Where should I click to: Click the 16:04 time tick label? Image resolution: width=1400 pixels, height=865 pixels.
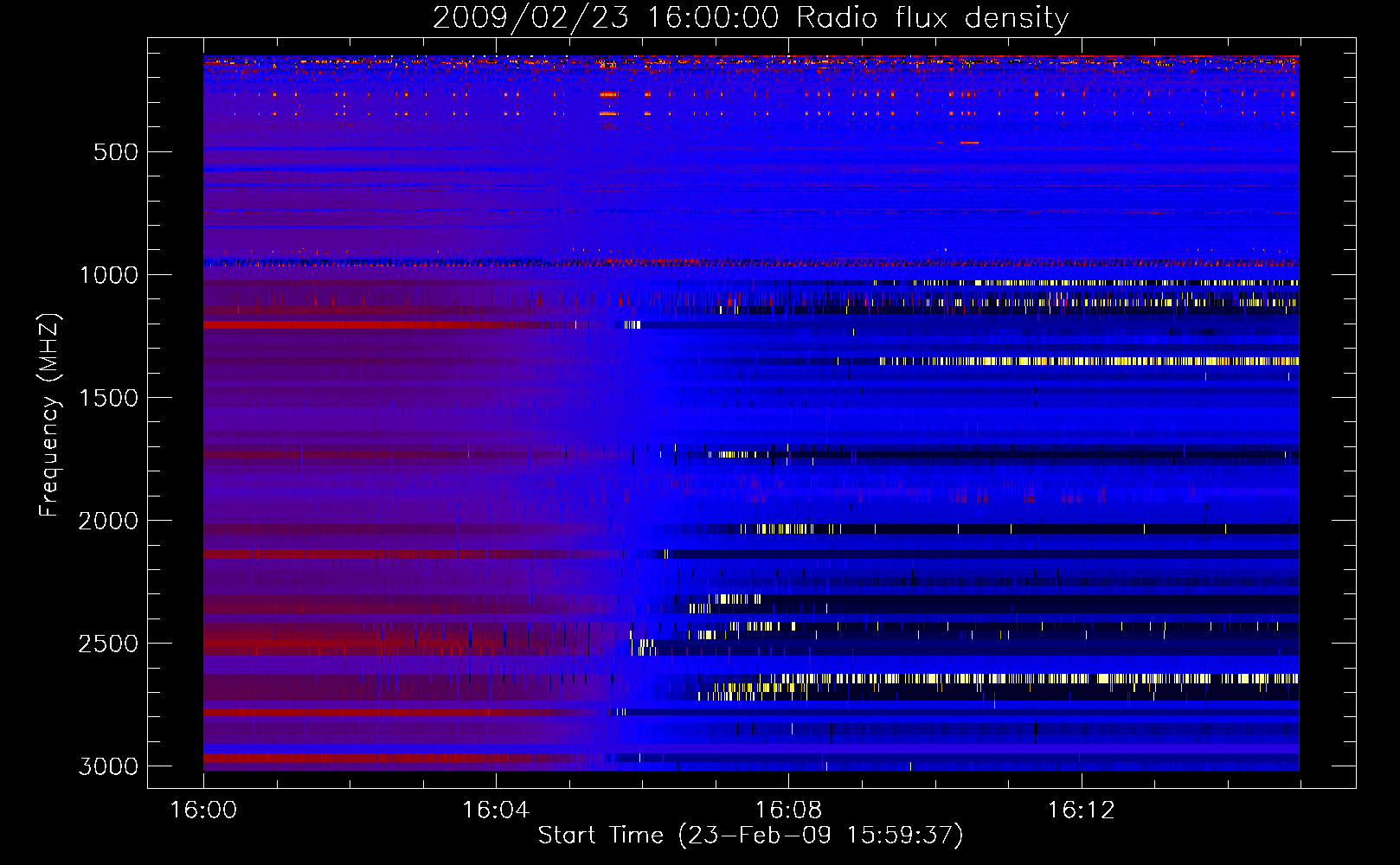click(496, 811)
